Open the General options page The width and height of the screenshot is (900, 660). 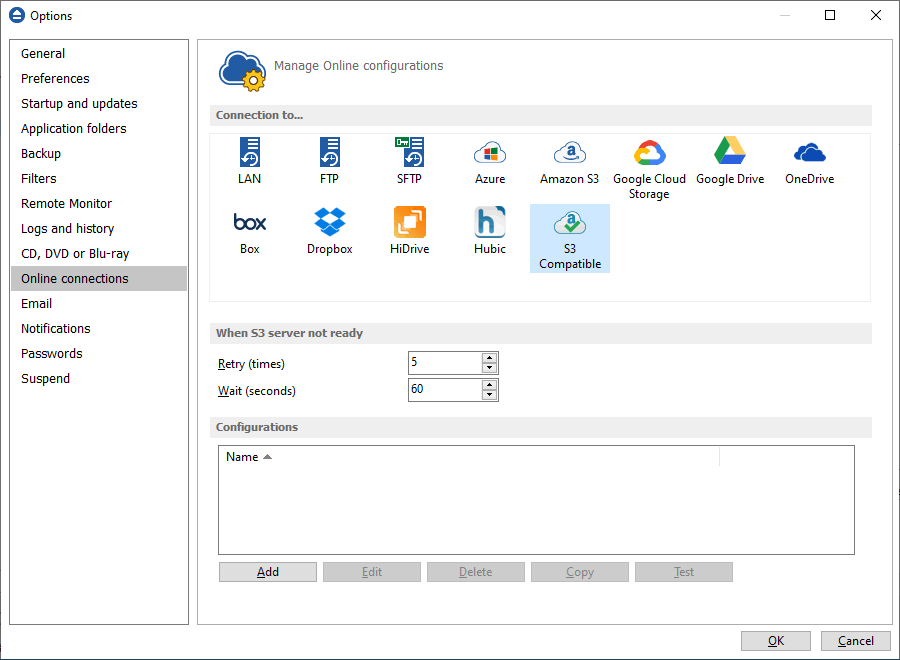coord(99,53)
